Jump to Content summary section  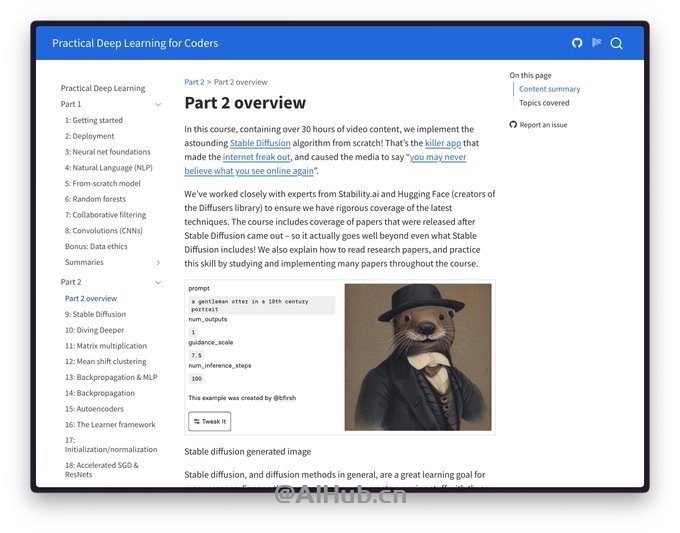point(549,89)
